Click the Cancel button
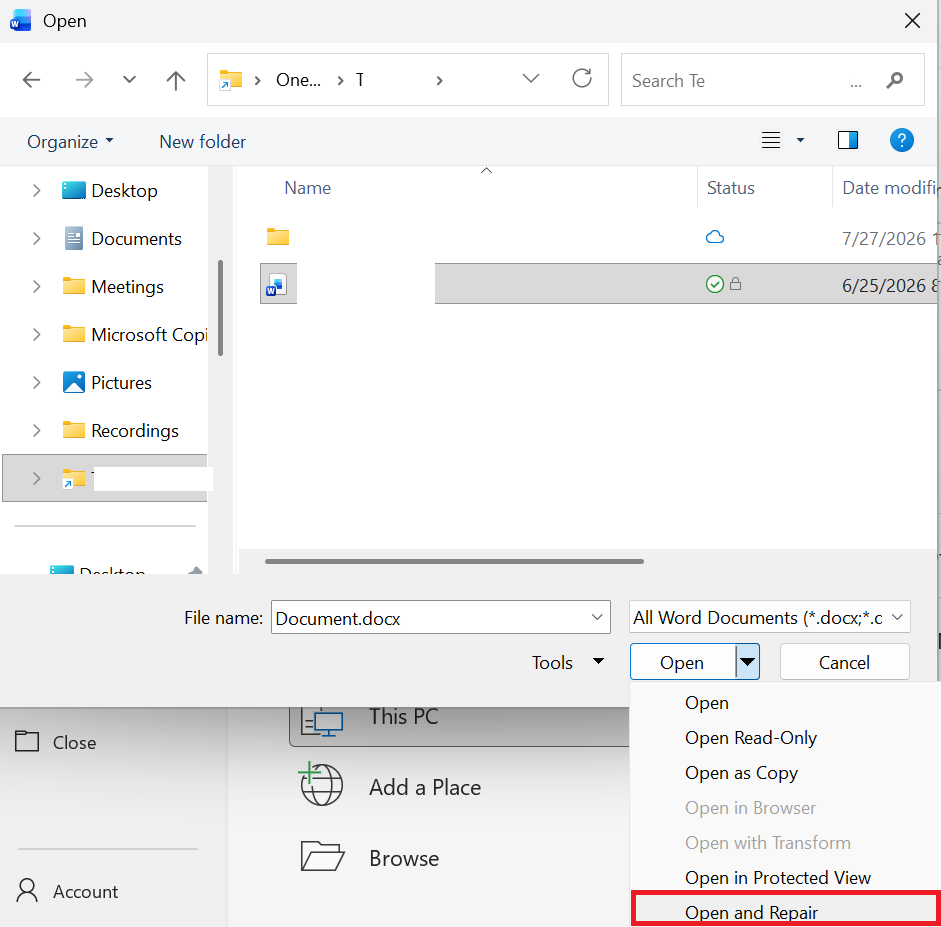 pyautogui.click(x=844, y=662)
